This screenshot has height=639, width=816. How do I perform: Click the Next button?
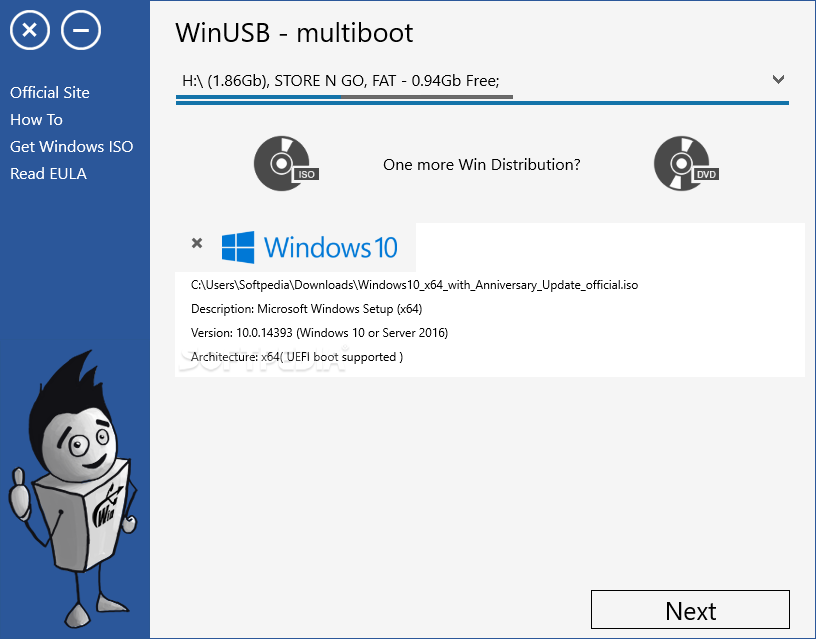pyautogui.click(x=690, y=610)
